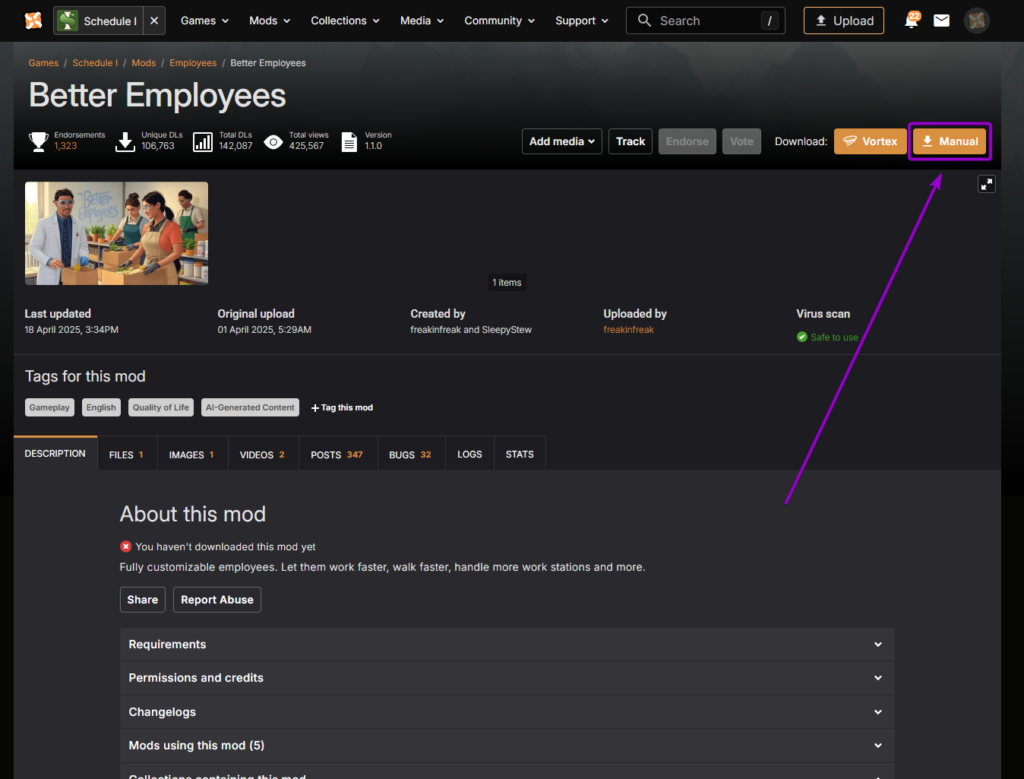Screen dimensions: 1024x779
Task: Click the Share button
Action: click(x=142, y=599)
